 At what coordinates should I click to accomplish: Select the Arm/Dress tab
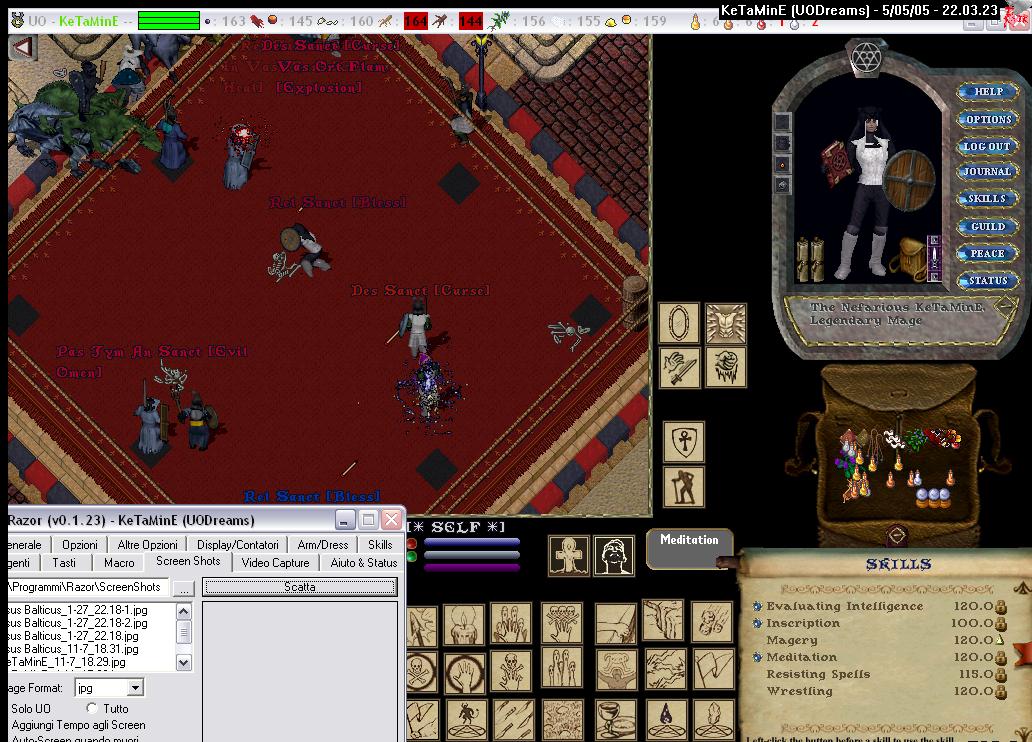[322, 544]
